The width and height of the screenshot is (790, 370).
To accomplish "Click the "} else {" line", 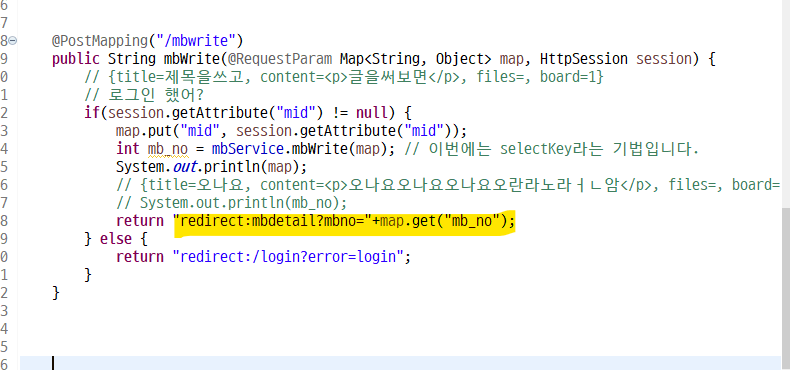I will click(x=115, y=238).
